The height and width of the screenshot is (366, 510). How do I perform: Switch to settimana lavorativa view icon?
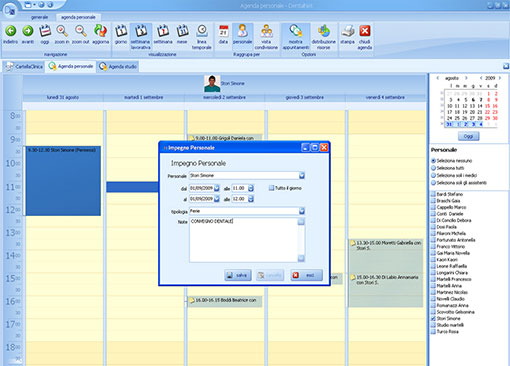(141, 31)
